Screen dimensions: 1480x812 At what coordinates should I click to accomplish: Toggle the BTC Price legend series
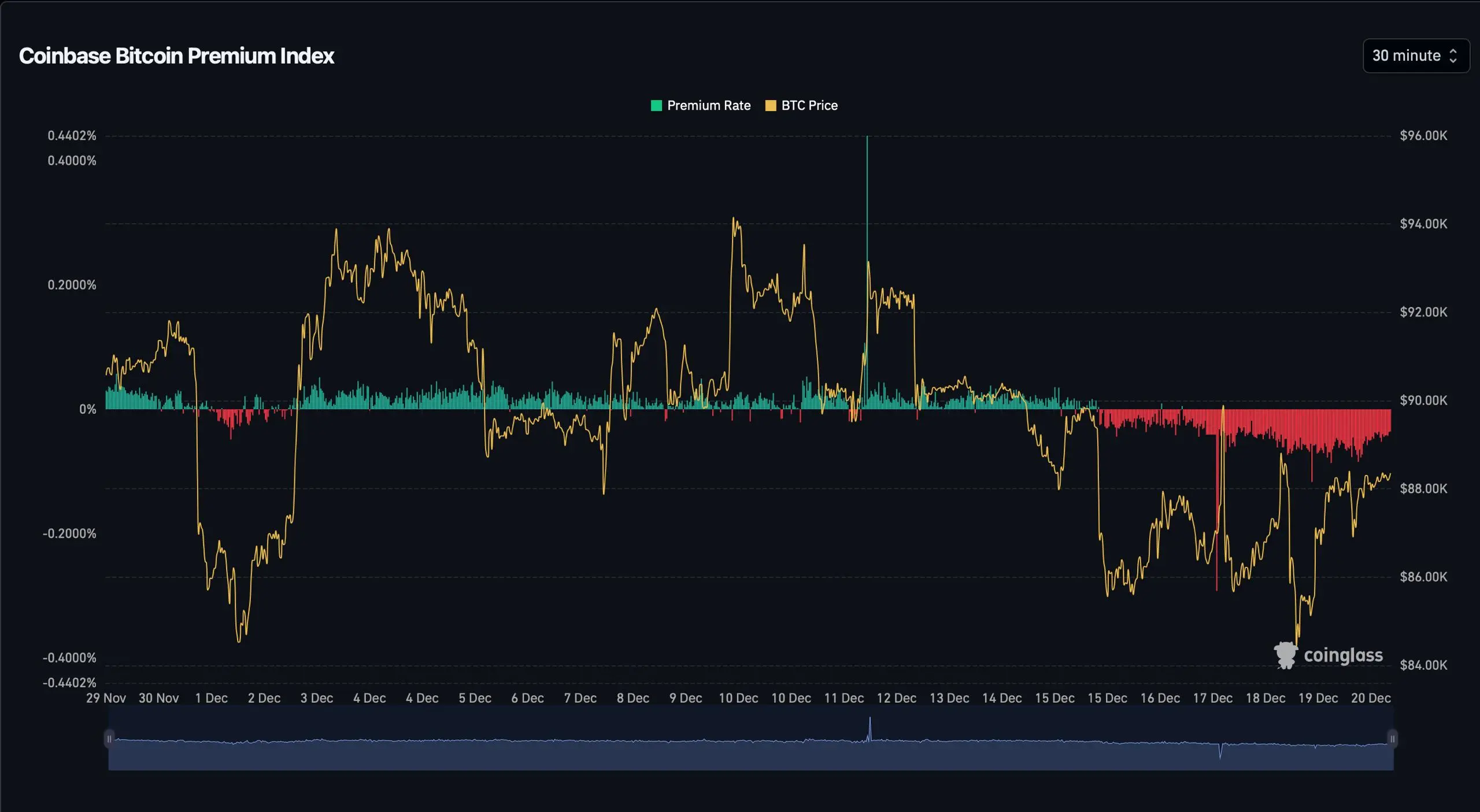809,105
